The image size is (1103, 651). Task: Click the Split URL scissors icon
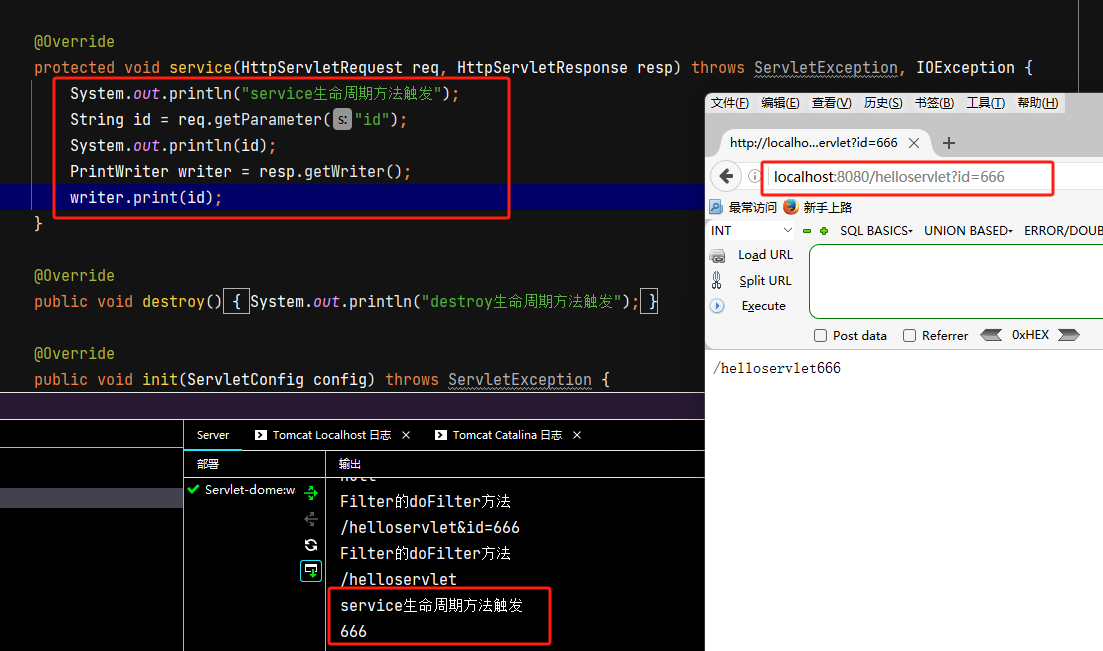pos(717,281)
